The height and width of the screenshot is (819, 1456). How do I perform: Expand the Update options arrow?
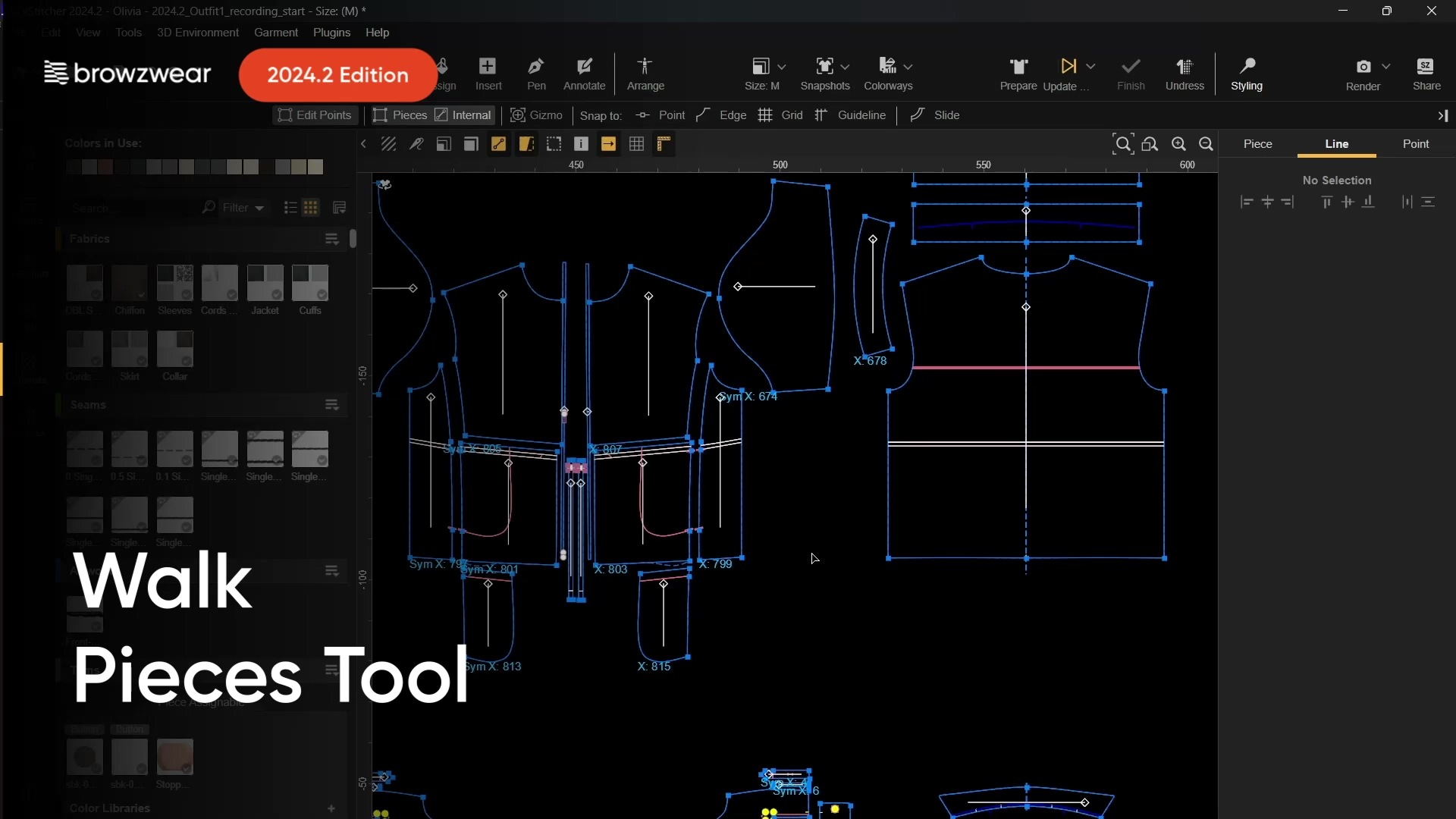1090,67
